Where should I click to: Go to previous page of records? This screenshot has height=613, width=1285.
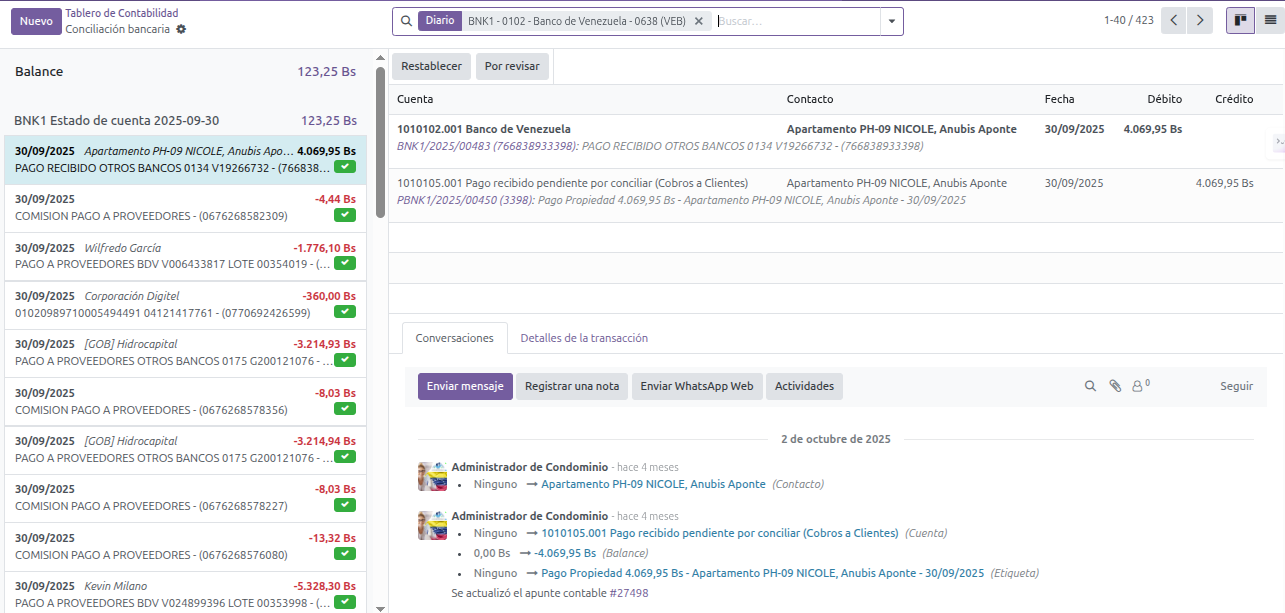(x=1175, y=21)
